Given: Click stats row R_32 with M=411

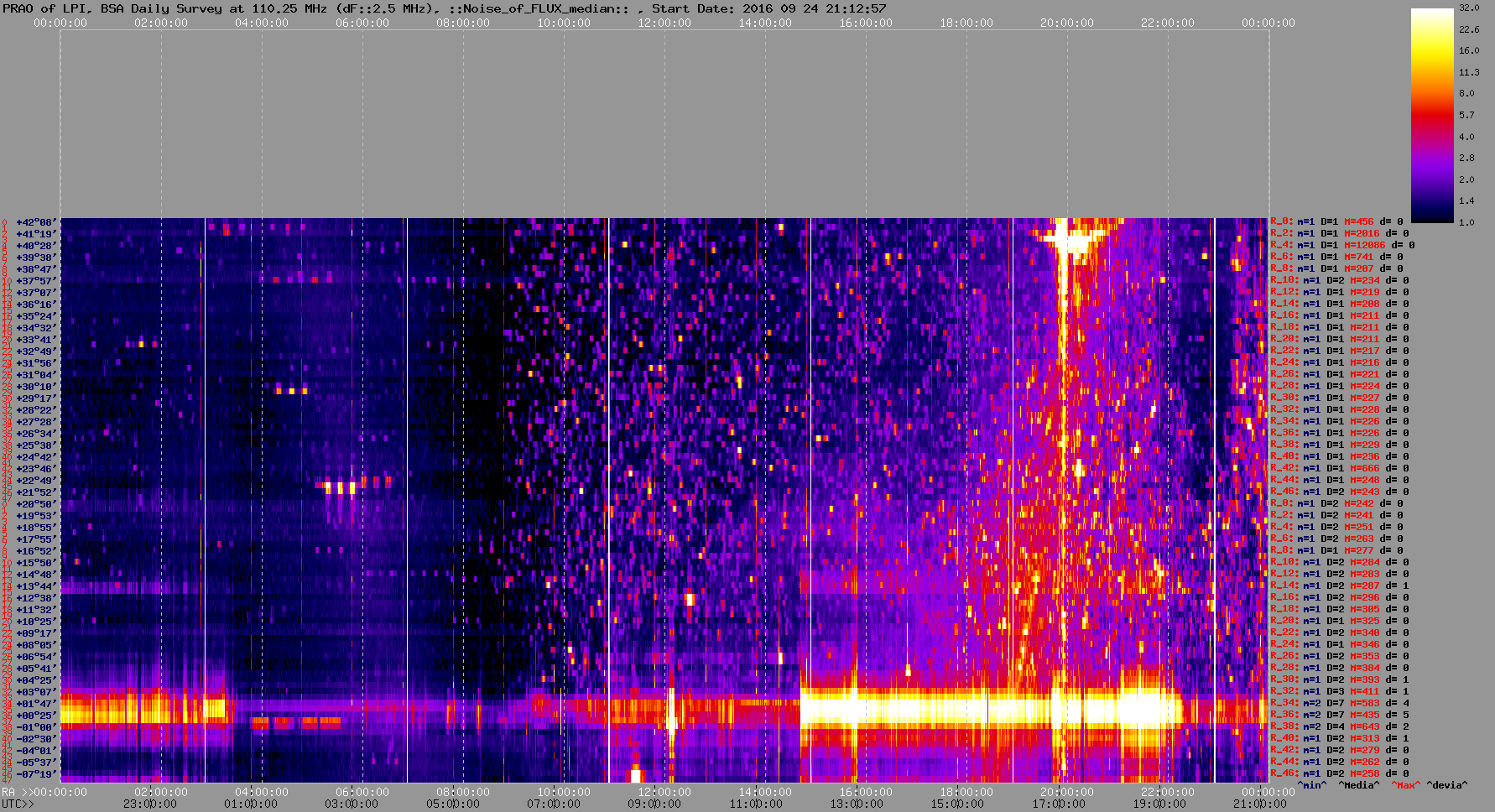Looking at the screenshot, I should pos(1340,692).
